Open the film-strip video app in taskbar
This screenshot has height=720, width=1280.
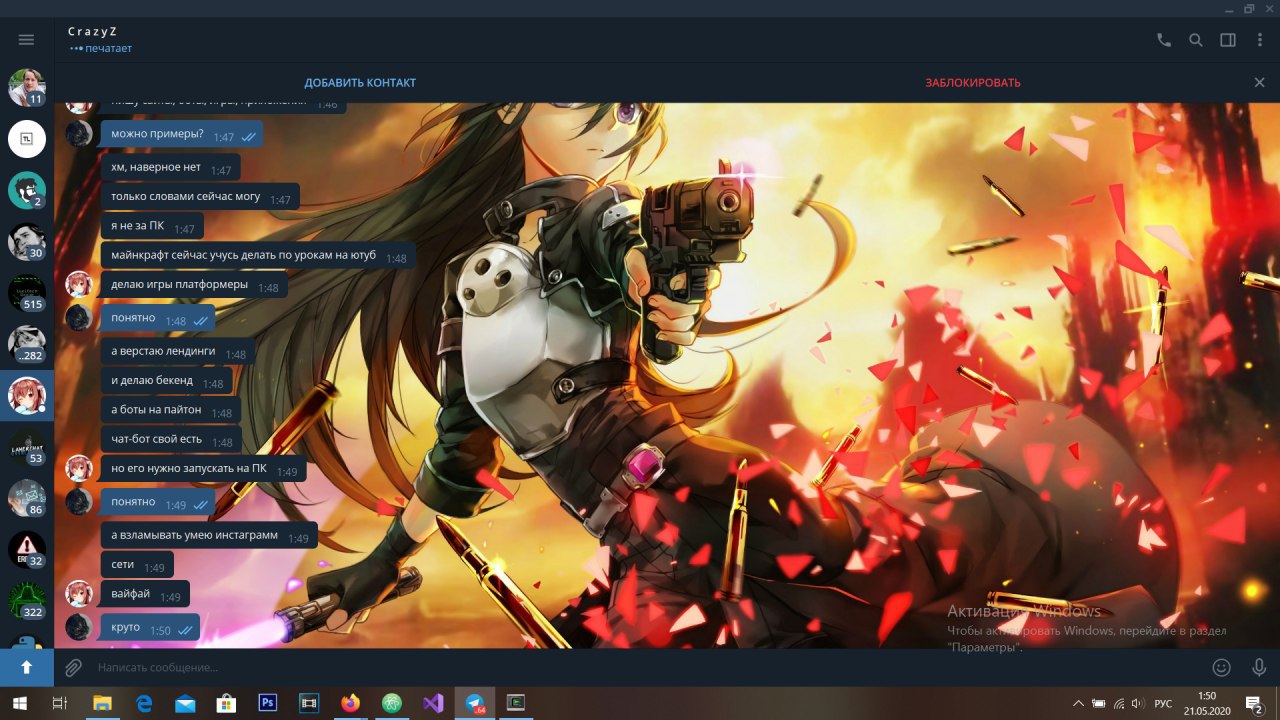pos(308,703)
